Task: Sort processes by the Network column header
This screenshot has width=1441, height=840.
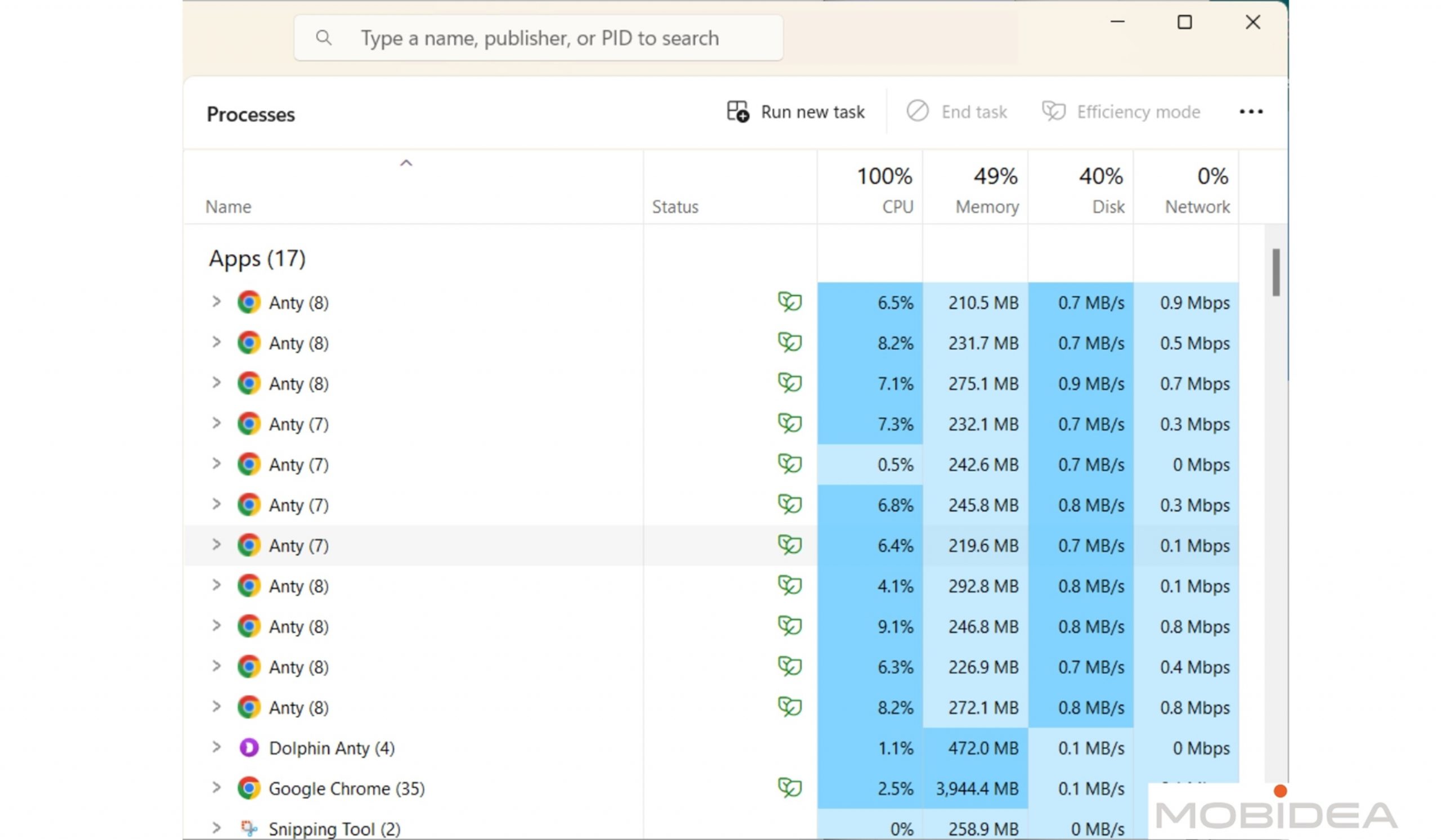Action: [1186, 187]
